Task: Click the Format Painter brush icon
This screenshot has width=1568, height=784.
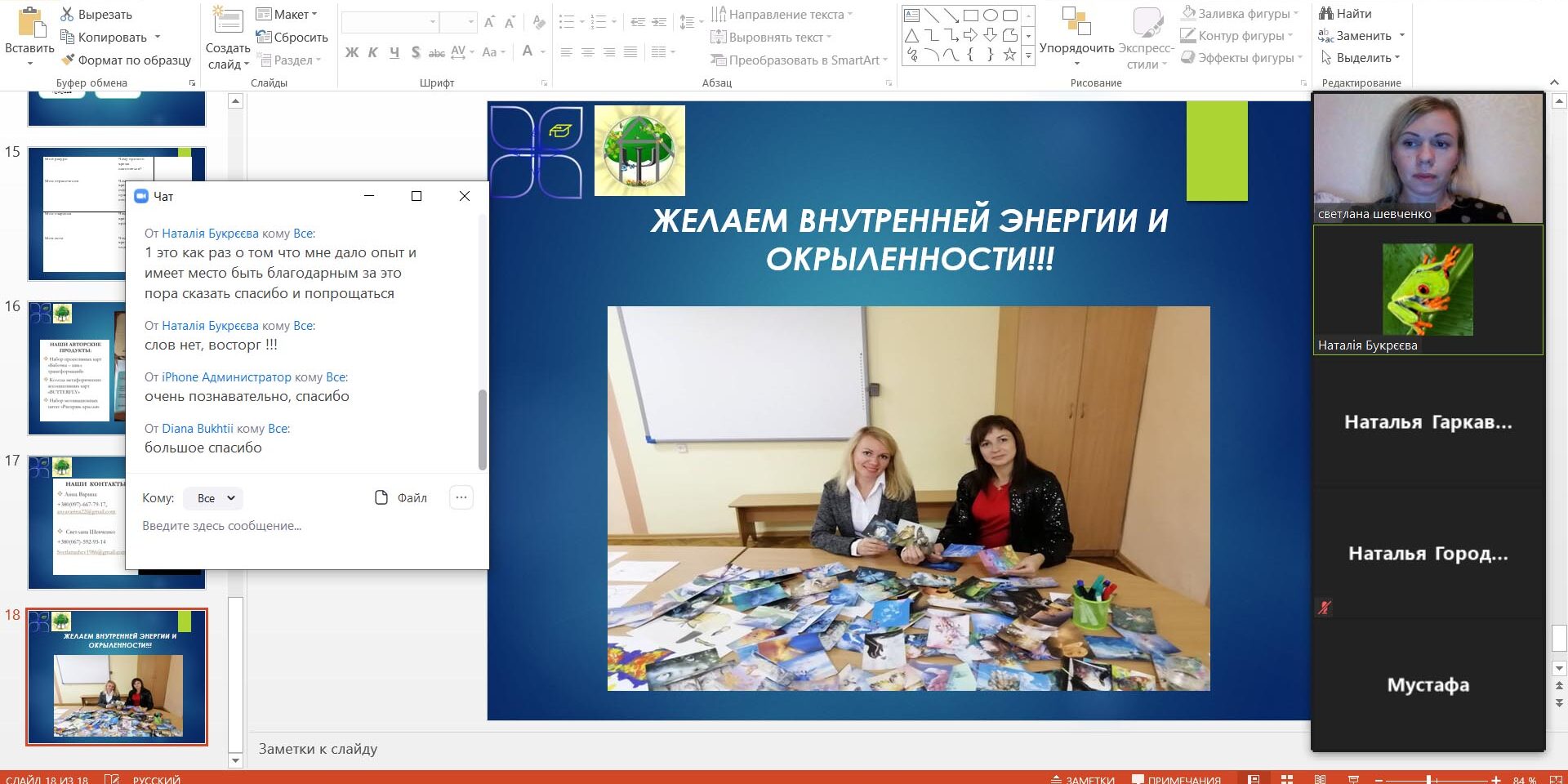Action: pos(67,60)
